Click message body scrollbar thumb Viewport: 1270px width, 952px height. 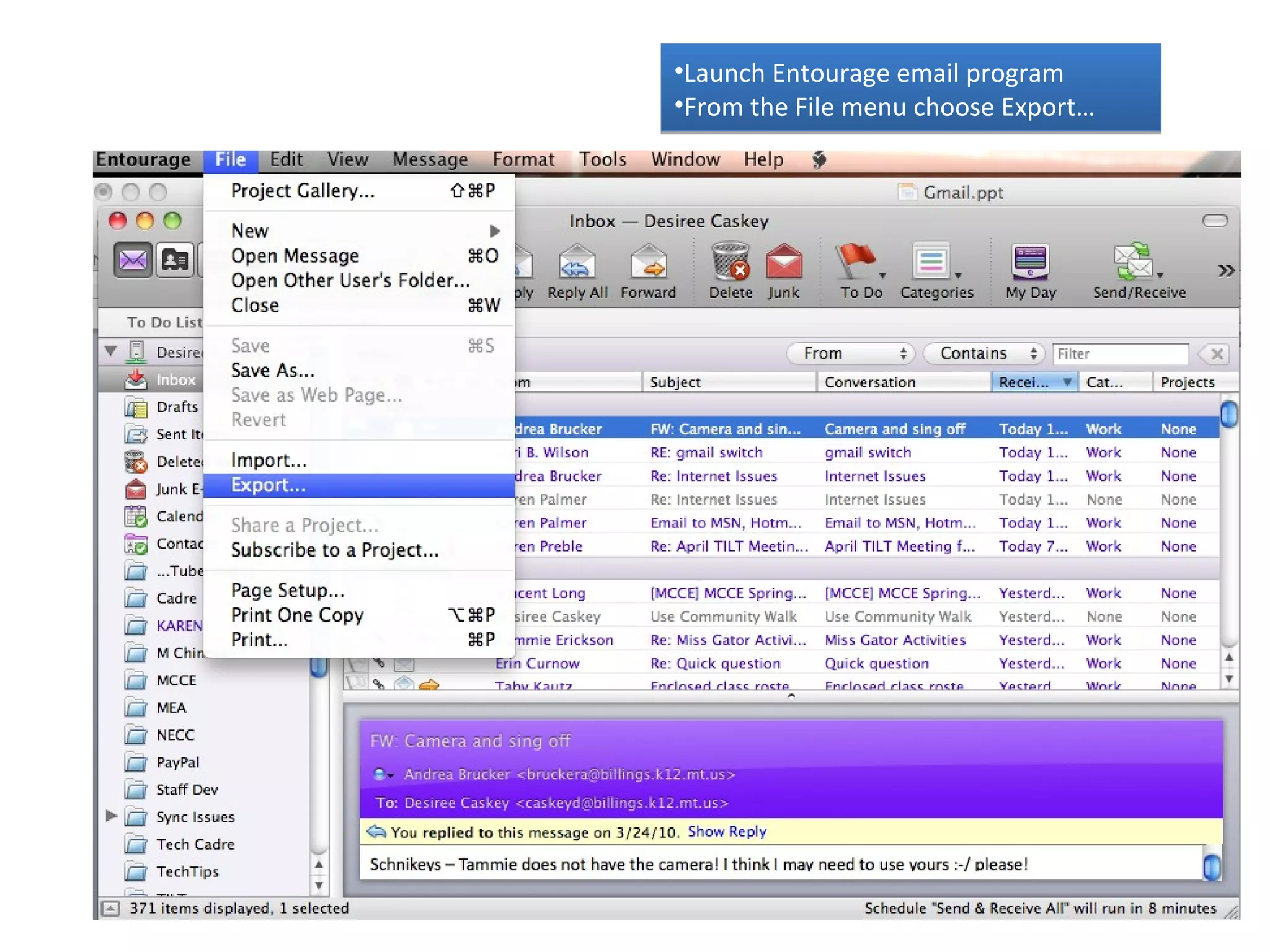(1212, 867)
